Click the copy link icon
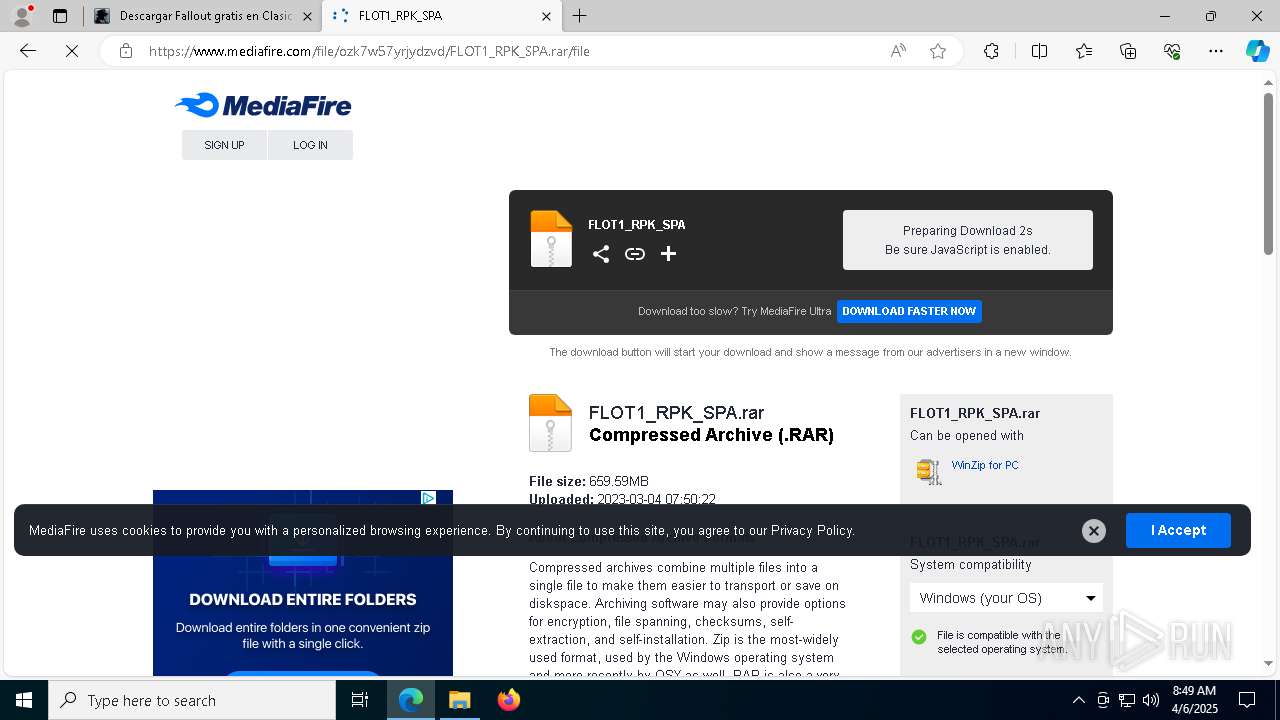 click(635, 254)
